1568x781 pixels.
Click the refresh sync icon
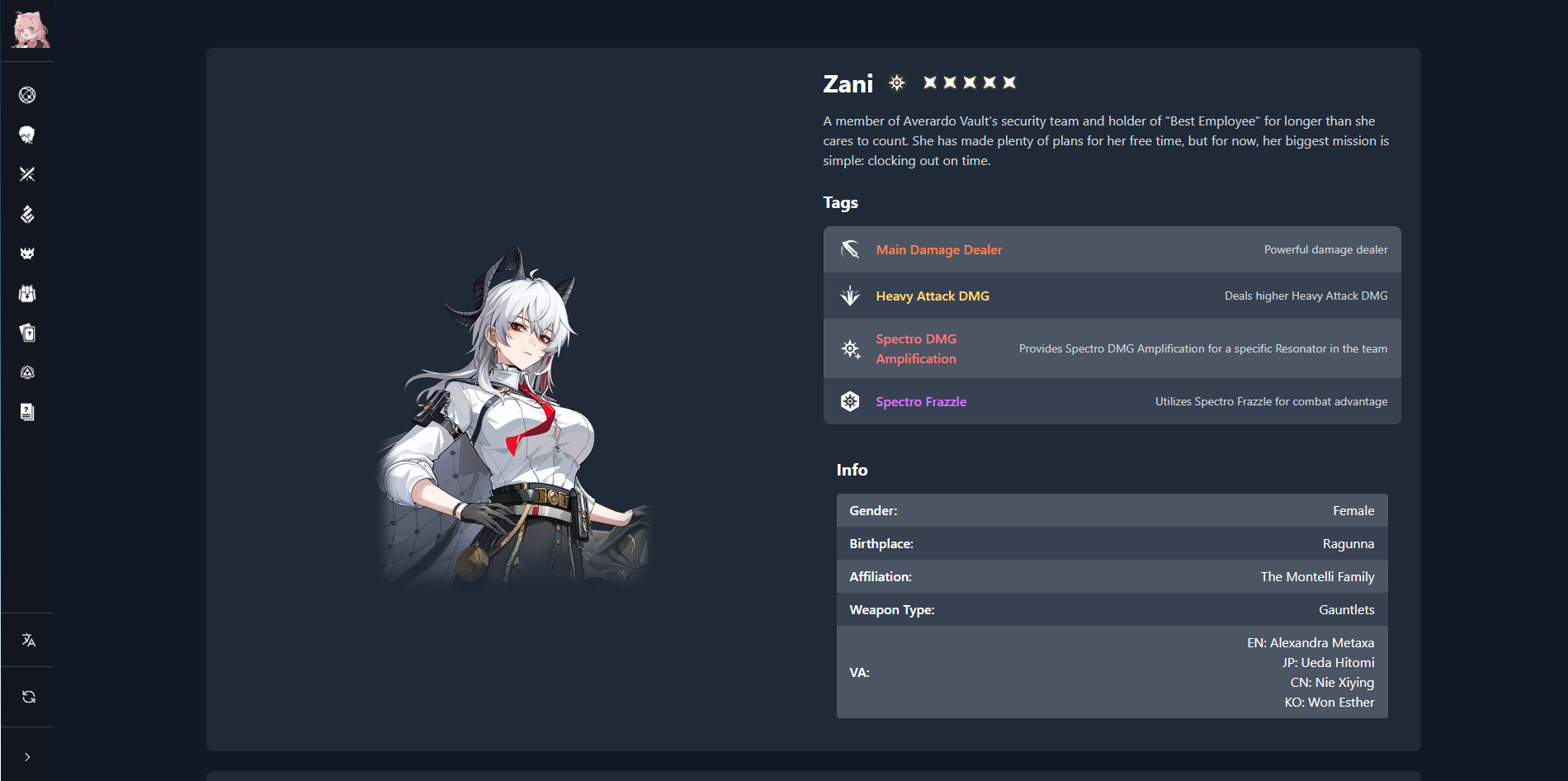[28, 697]
